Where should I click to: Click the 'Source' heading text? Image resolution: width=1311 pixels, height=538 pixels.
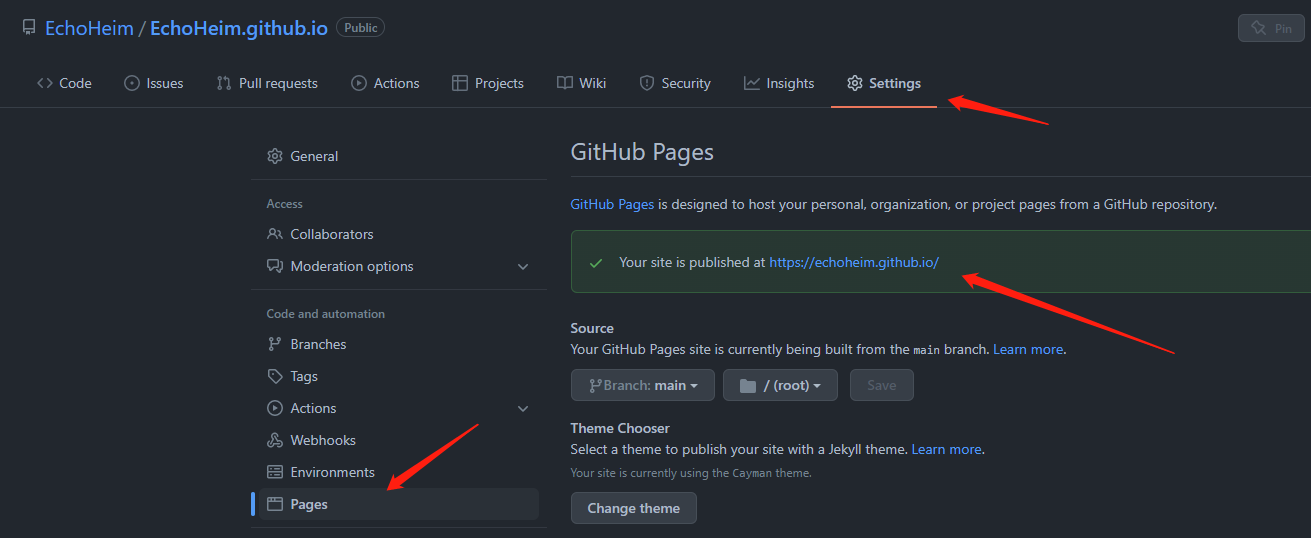click(x=592, y=328)
